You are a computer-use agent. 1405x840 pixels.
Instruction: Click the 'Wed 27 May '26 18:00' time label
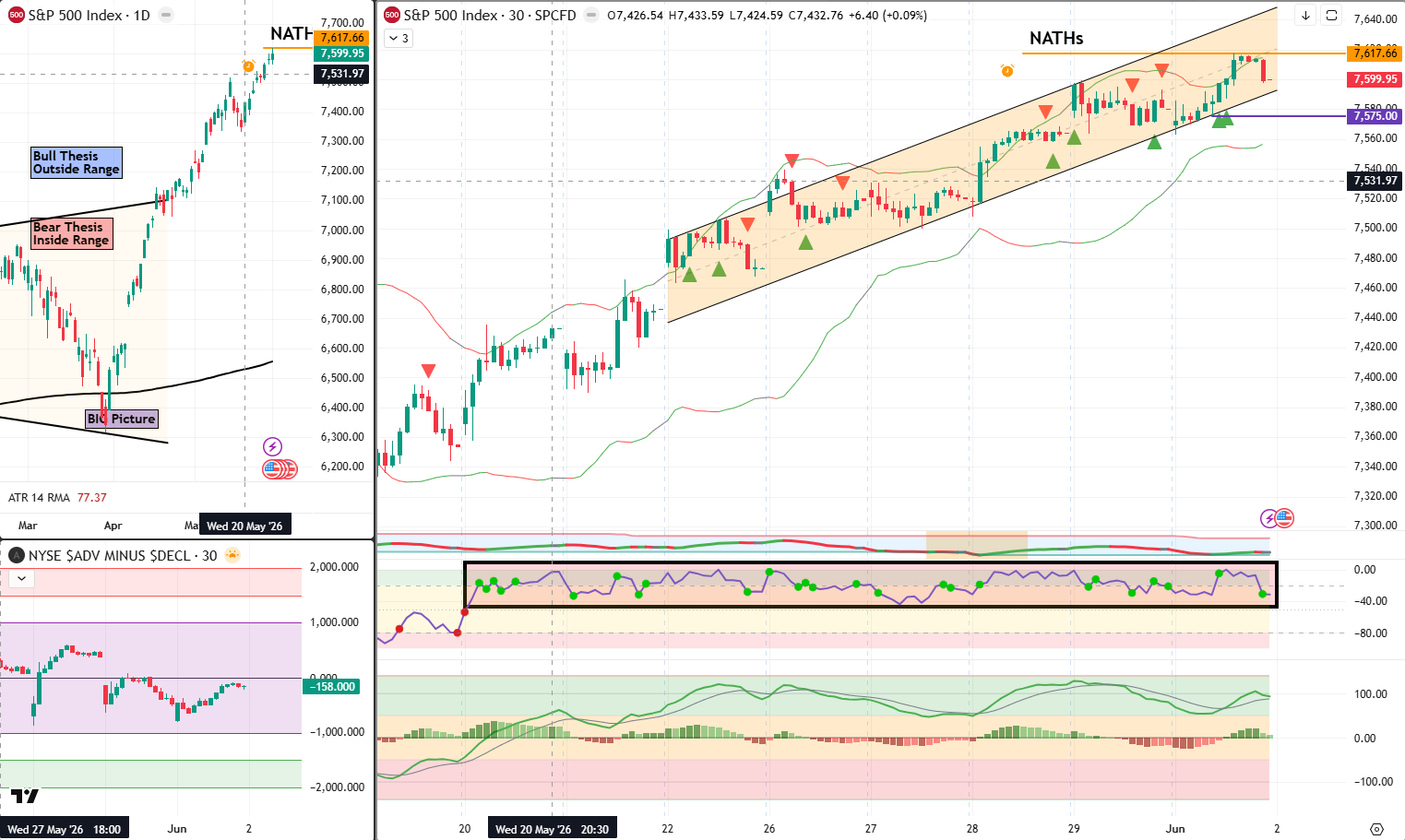pos(65,830)
